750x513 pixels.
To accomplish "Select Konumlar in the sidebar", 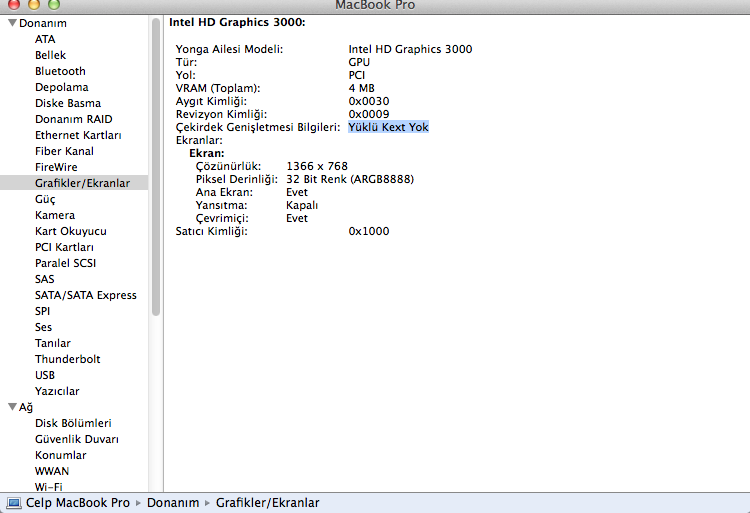I will [x=61, y=455].
